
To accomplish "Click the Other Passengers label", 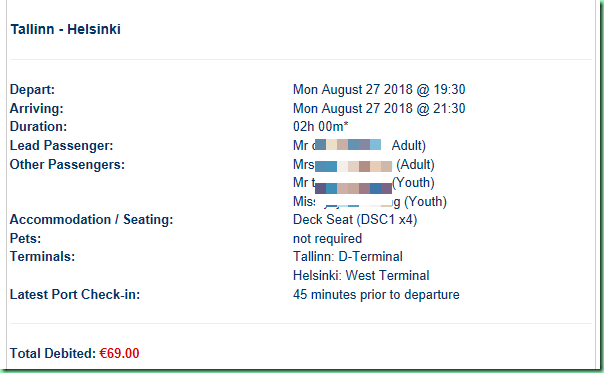I will [x=67, y=165].
